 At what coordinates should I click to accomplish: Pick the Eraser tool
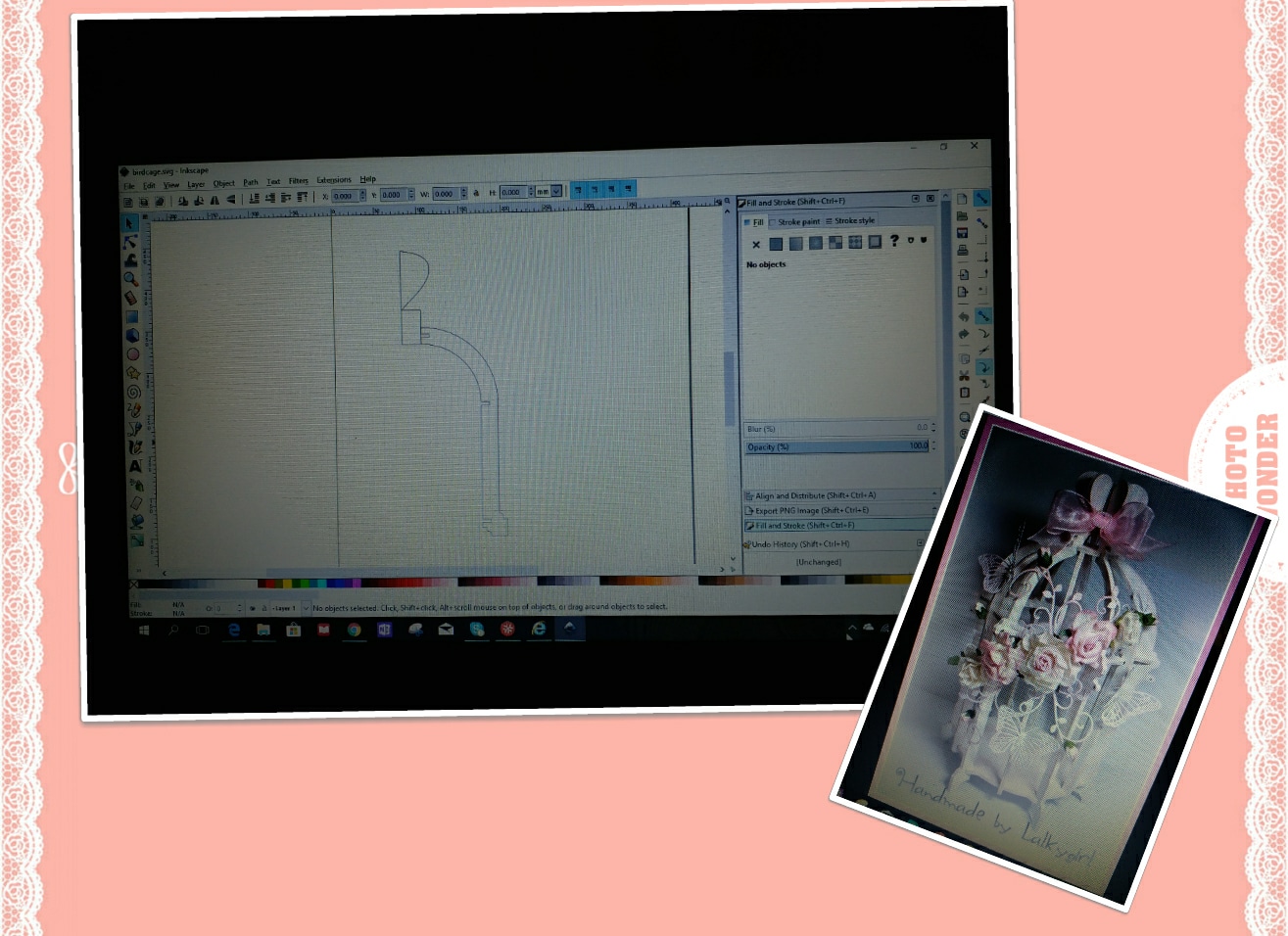(x=136, y=503)
